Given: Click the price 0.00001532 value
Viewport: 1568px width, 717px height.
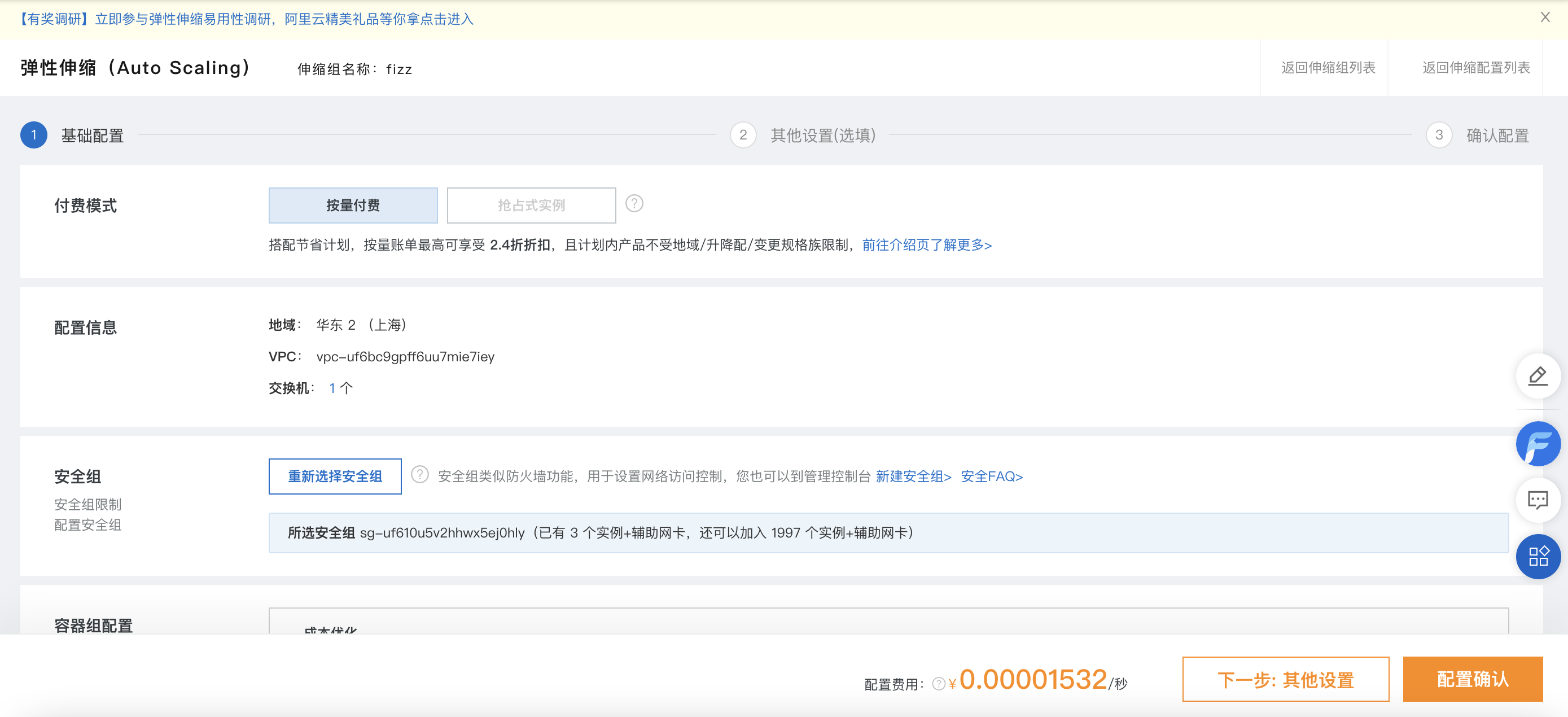Looking at the screenshot, I should (x=1033, y=679).
